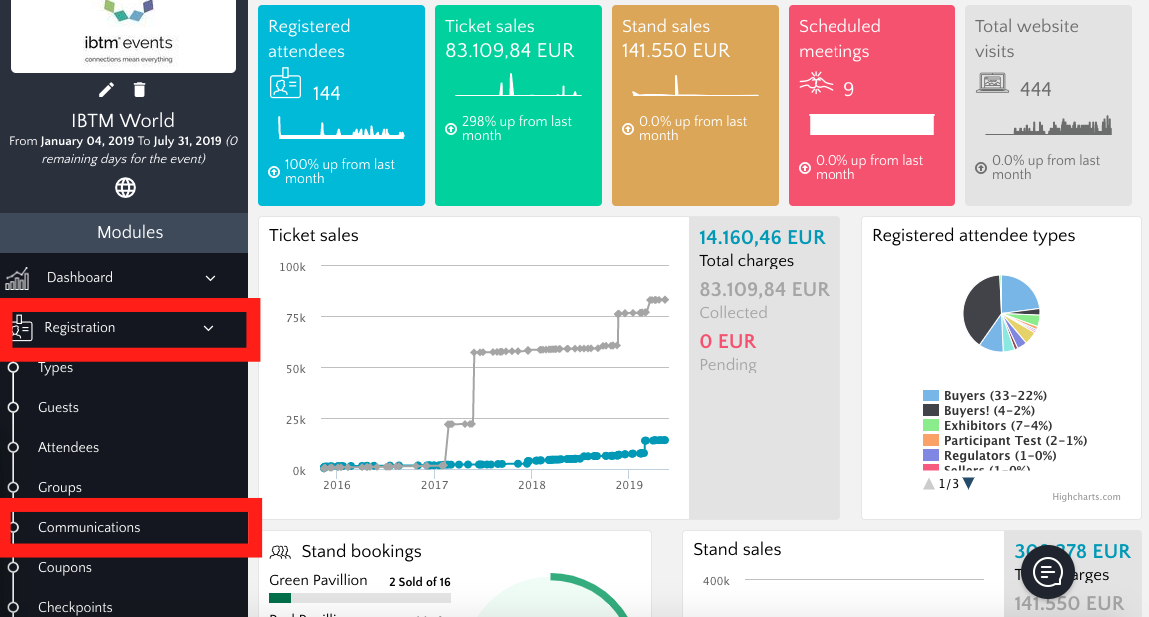
Task: Open the chat support bubble icon
Action: (1047, 572)
